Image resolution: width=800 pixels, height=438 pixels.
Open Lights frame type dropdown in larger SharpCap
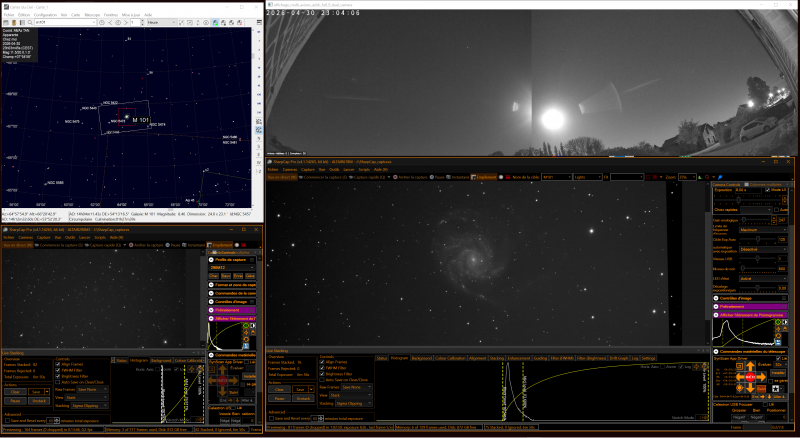(588, 177)
